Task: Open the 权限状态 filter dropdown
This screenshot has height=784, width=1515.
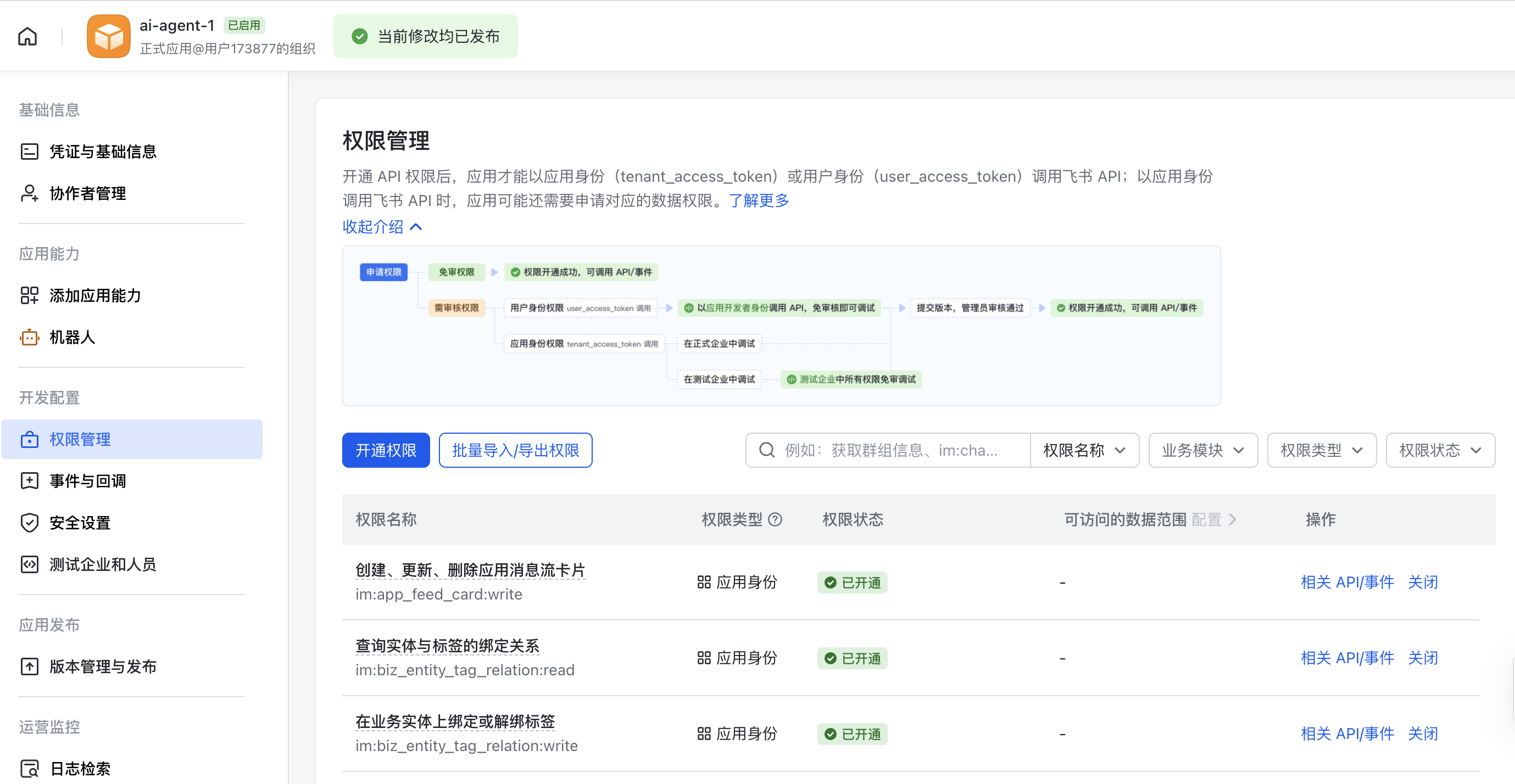Action: point(1440,450)
